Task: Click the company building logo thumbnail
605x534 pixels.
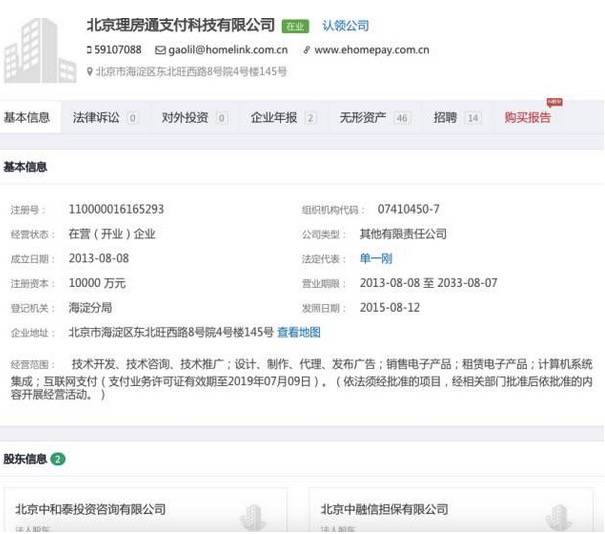Action: (40, 51)
